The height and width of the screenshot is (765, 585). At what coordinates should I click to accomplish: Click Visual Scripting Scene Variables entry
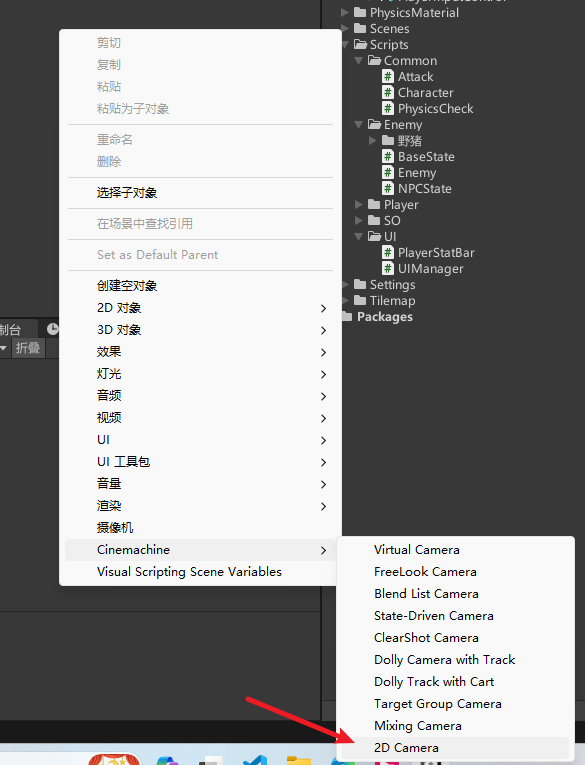point(200,572)
